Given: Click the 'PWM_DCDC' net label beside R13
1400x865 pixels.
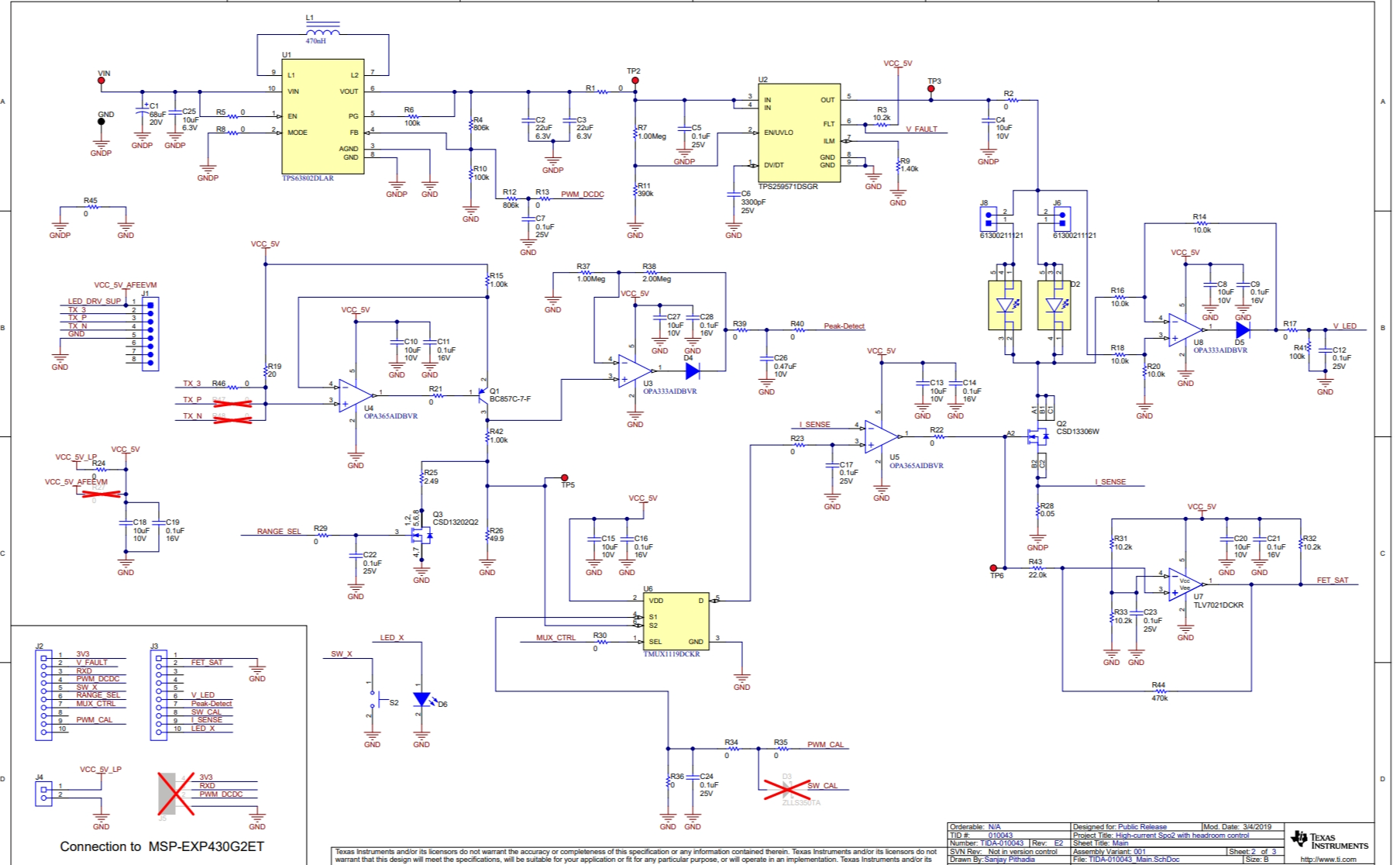Looking at the screenshot, I should 583,195.
